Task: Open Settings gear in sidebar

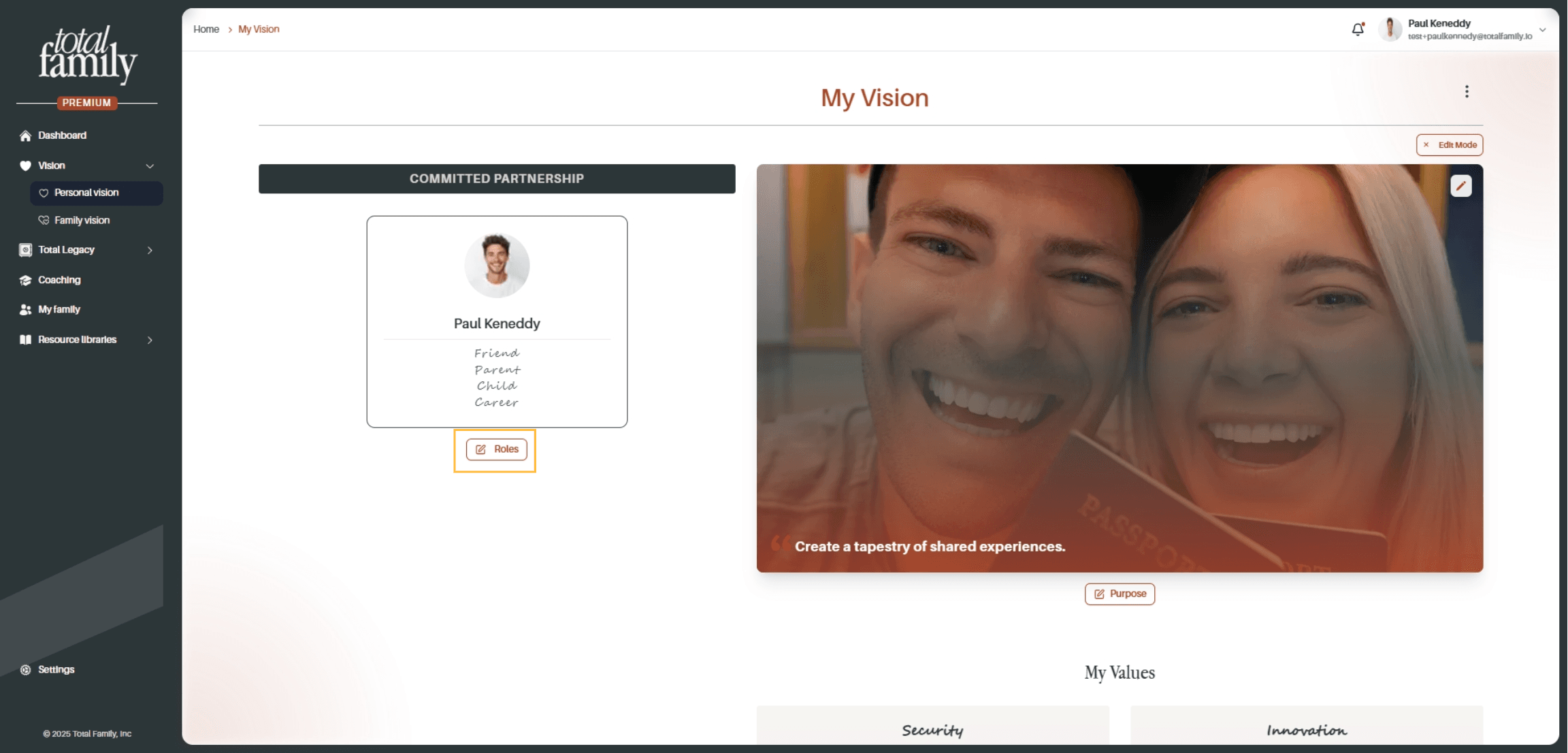Action: 26,670
